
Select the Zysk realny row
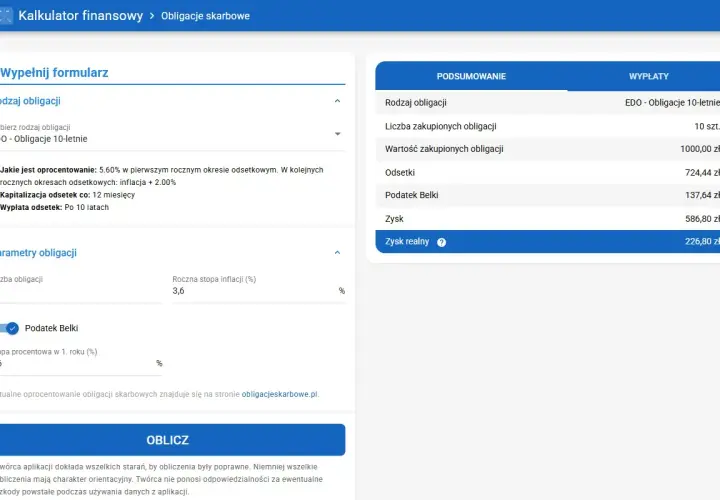pyautogui.click(x=548, y=242)
